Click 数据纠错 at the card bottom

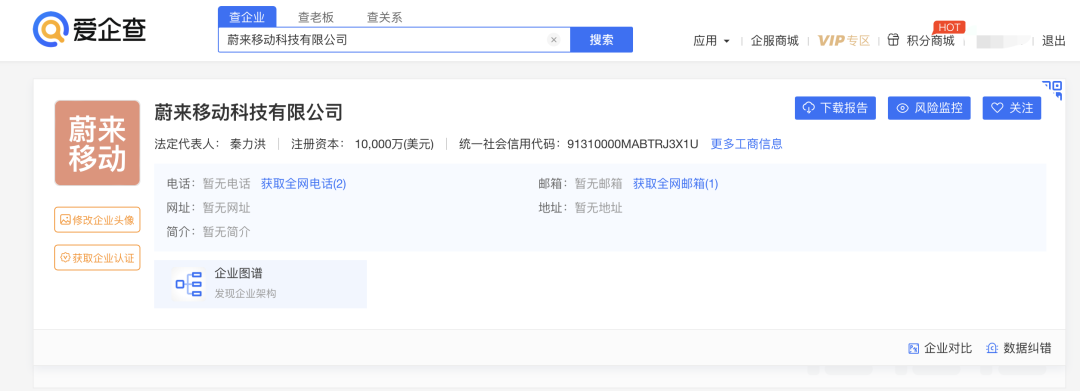point(1019,348)
